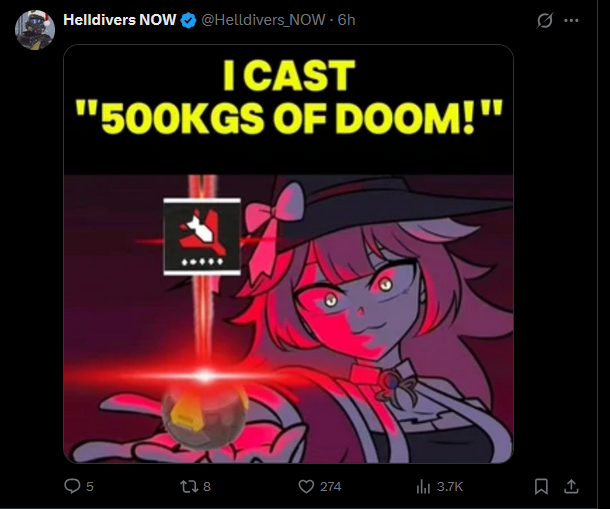Click the blue verified badge icon
Viewport: 610px width, 509px height.
point(189,20)
